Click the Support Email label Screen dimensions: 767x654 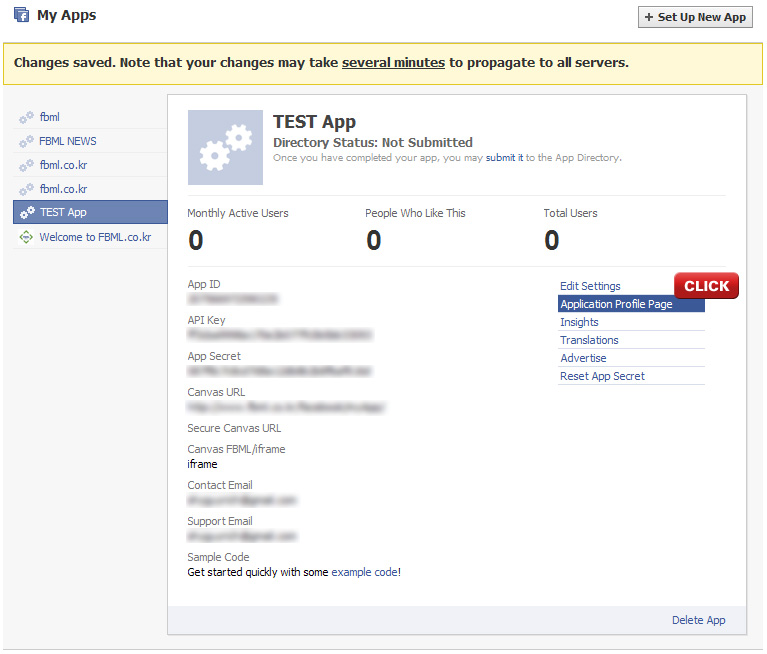pos(220,521)
